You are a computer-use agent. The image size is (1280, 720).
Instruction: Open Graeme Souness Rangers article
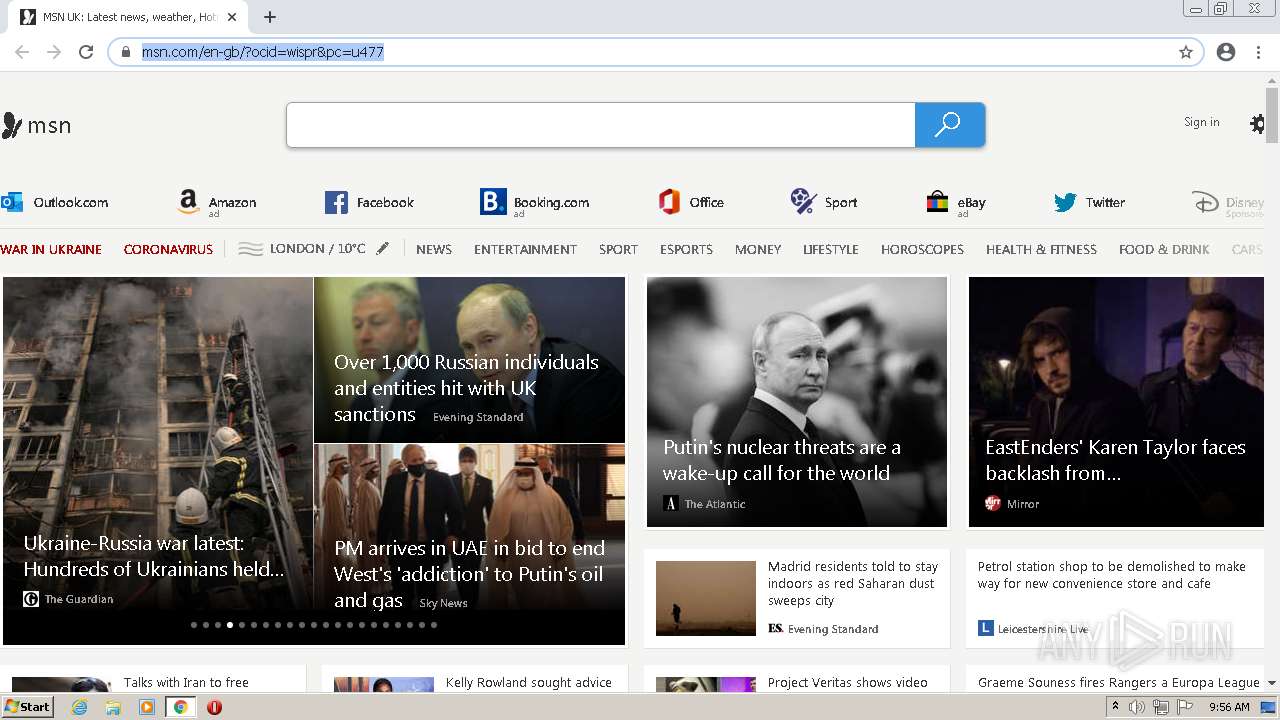pos(1118,682)
